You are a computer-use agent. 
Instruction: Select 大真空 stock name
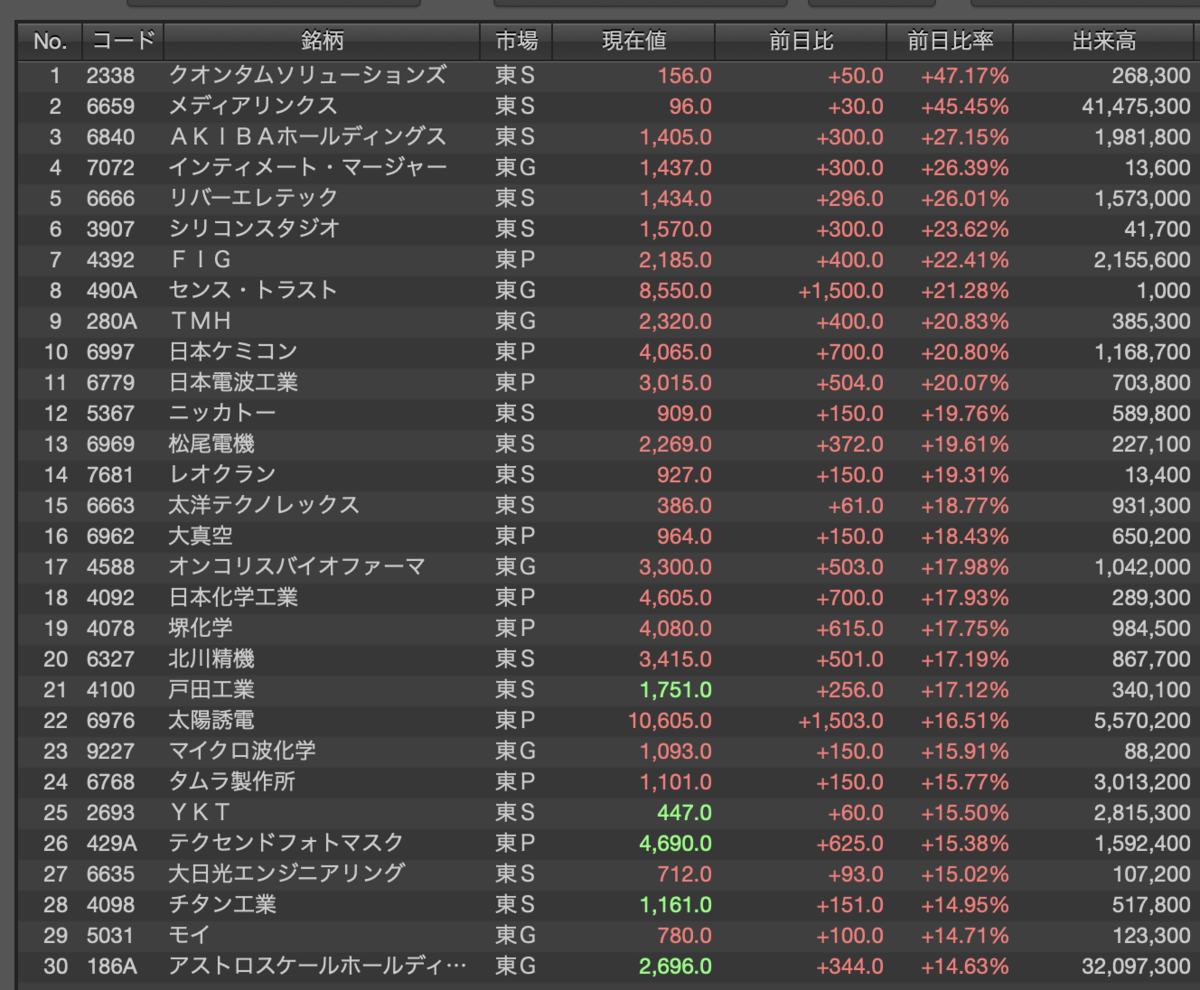(201, 536)
